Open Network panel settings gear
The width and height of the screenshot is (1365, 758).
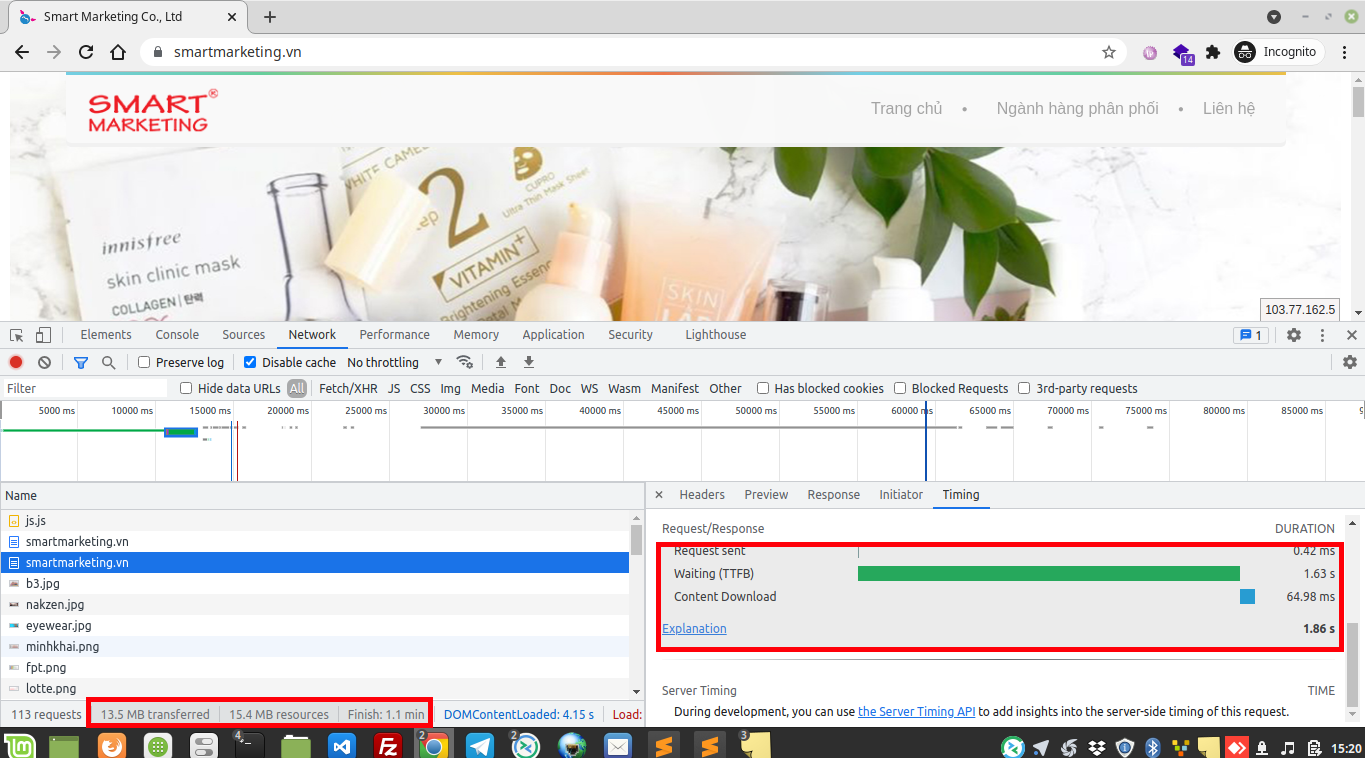tap(1350, 362)
